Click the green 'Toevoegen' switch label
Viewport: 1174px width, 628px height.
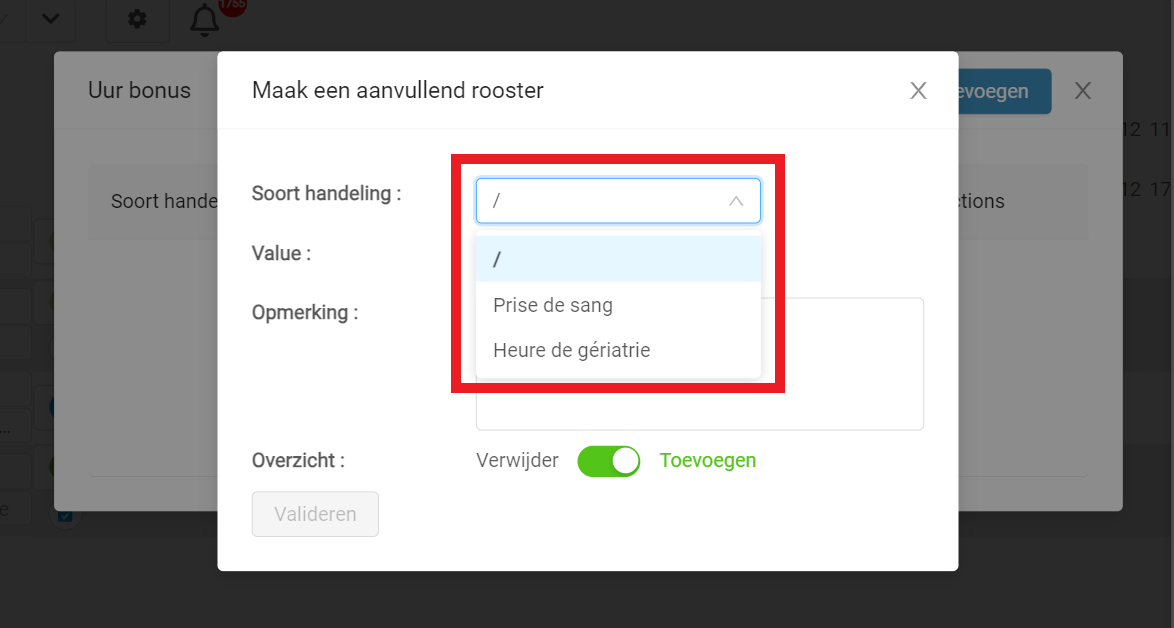pyautogui.click(x=708, y=460)
